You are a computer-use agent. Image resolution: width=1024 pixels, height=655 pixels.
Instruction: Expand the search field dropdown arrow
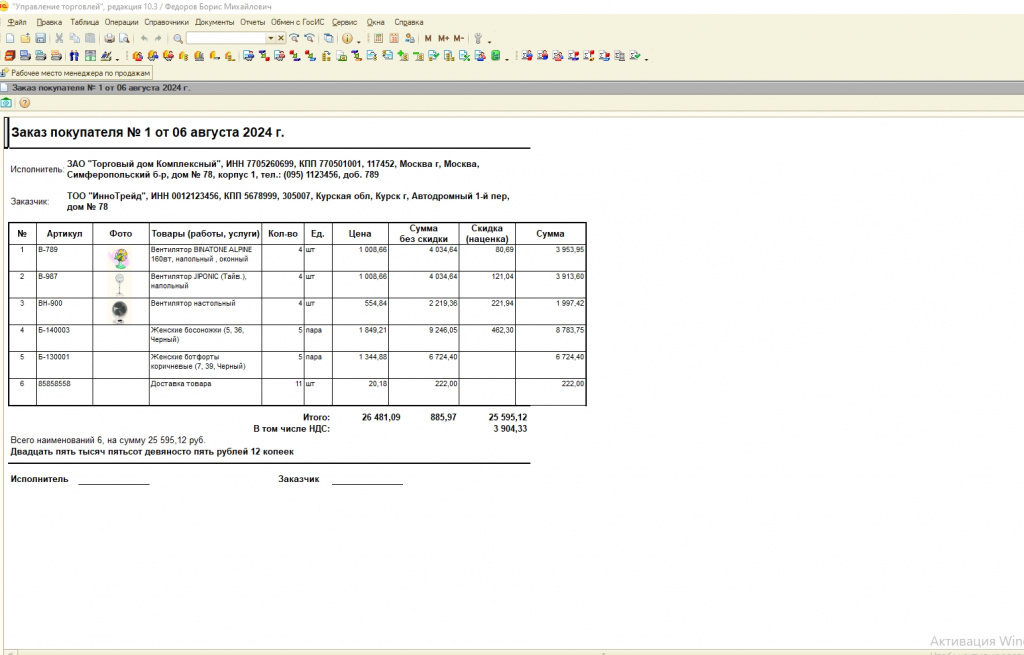pyautogui.click(x=269, y=38)
